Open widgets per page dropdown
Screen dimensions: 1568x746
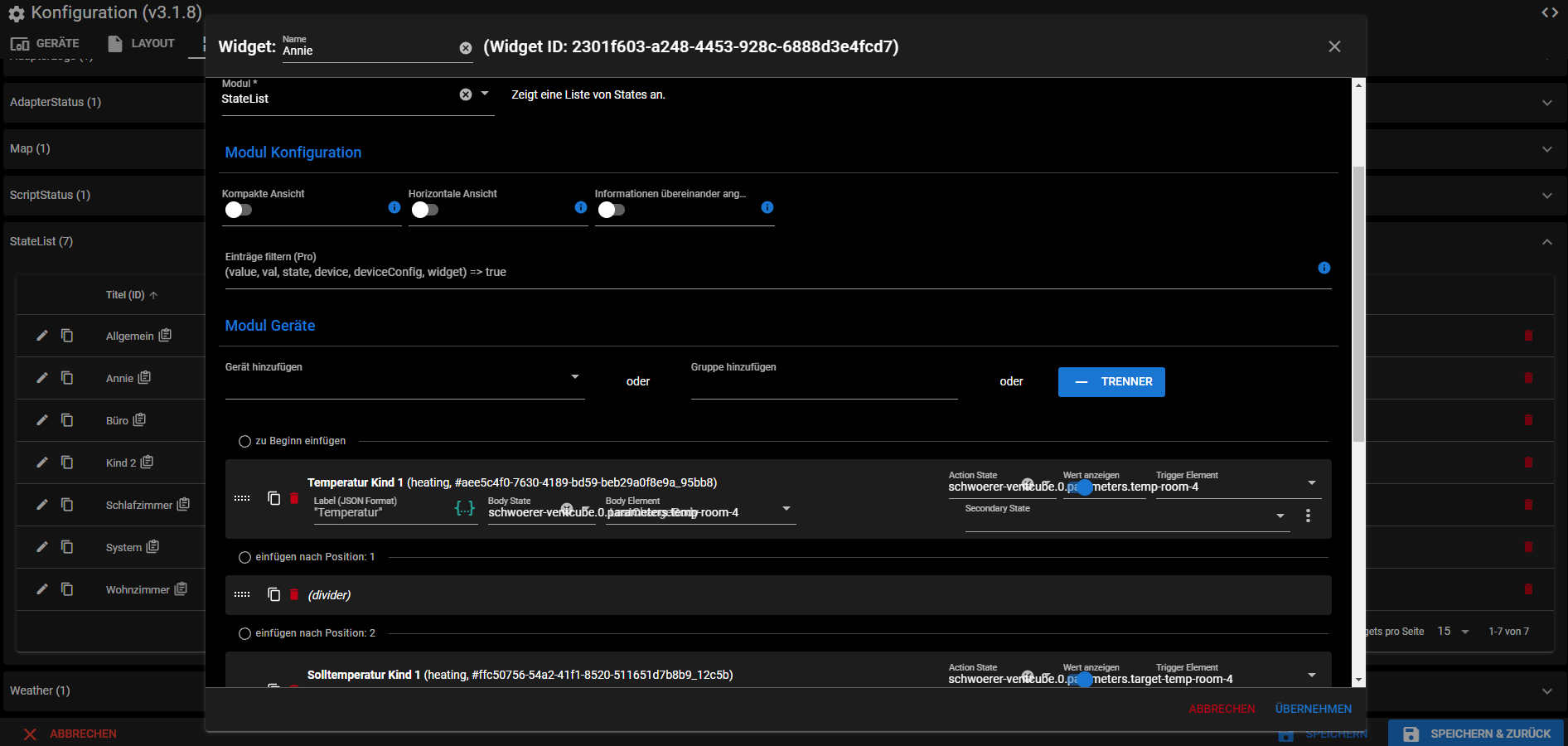click(1454, 632)
